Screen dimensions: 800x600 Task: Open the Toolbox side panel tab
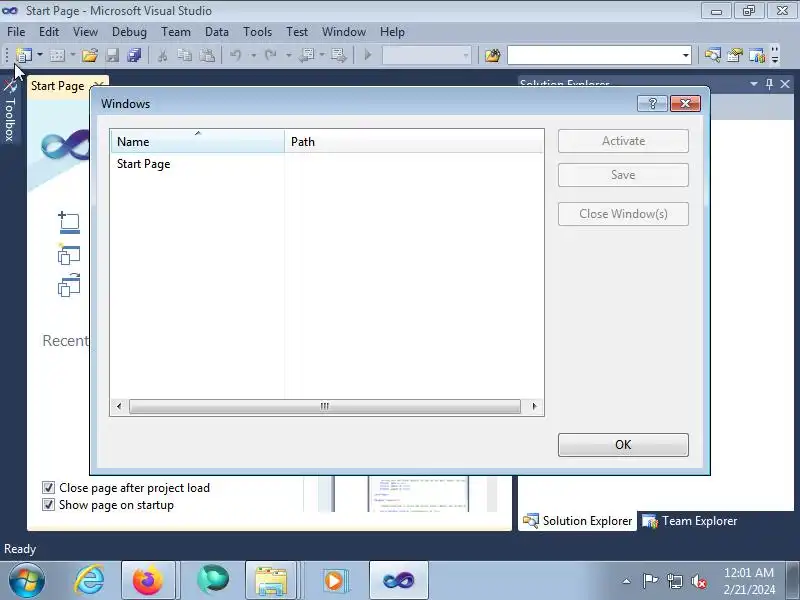click(10, 113)
